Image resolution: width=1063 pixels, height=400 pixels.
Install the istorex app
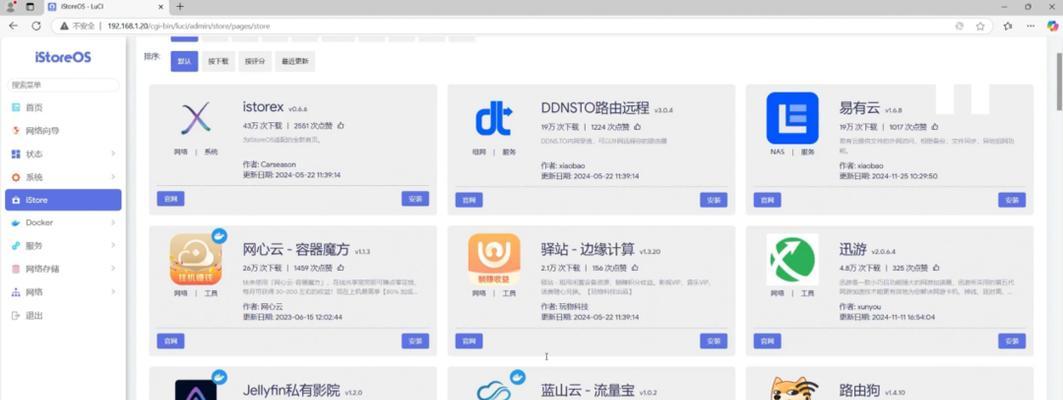415,199
